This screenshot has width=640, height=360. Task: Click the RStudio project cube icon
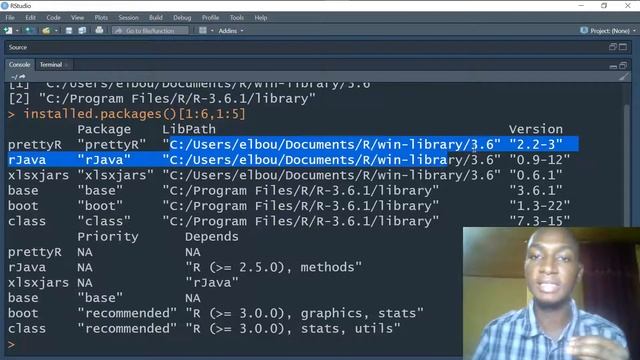(584, 31)
